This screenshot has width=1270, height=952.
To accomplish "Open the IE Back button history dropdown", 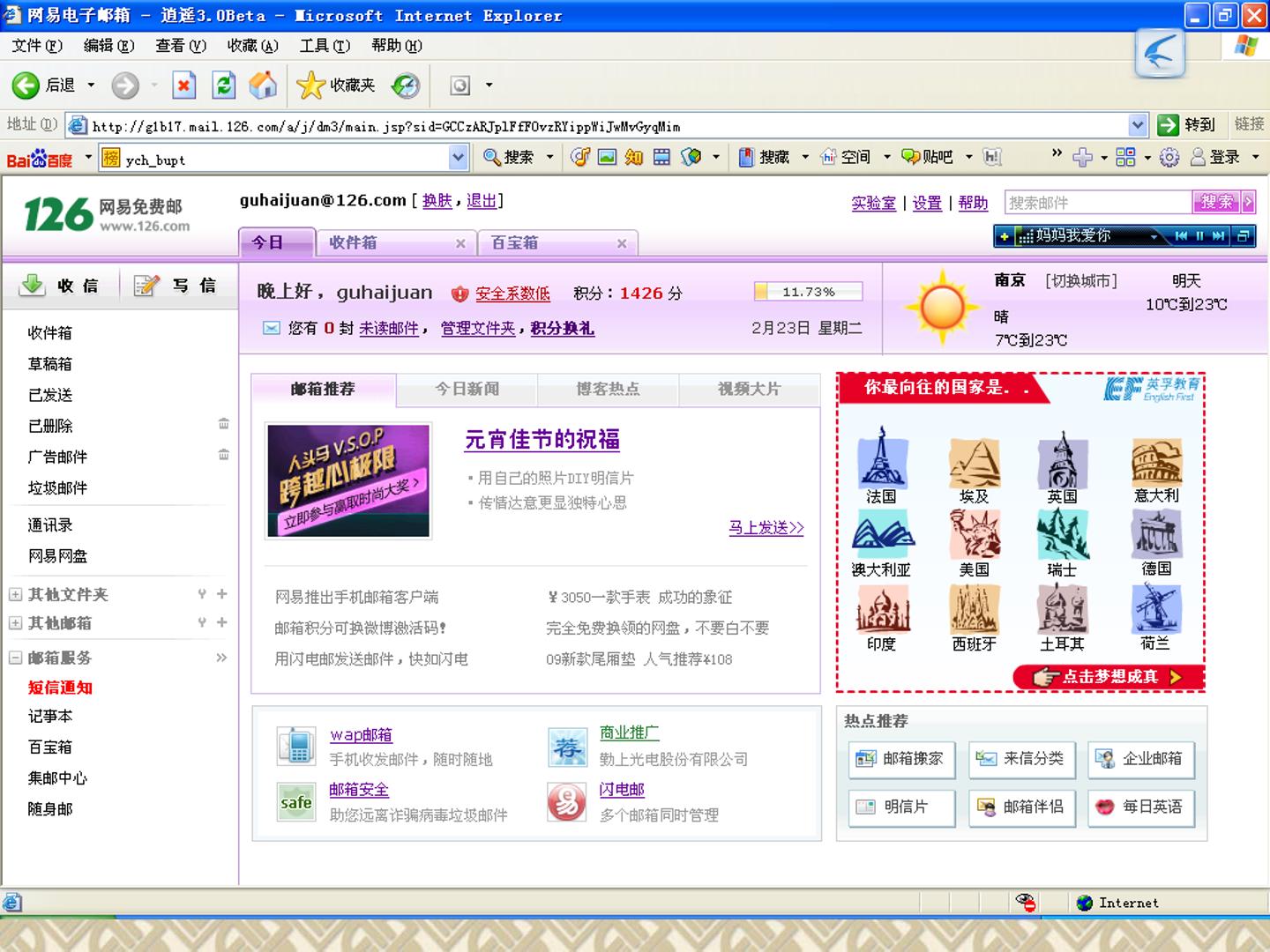I will click(91, 86).
